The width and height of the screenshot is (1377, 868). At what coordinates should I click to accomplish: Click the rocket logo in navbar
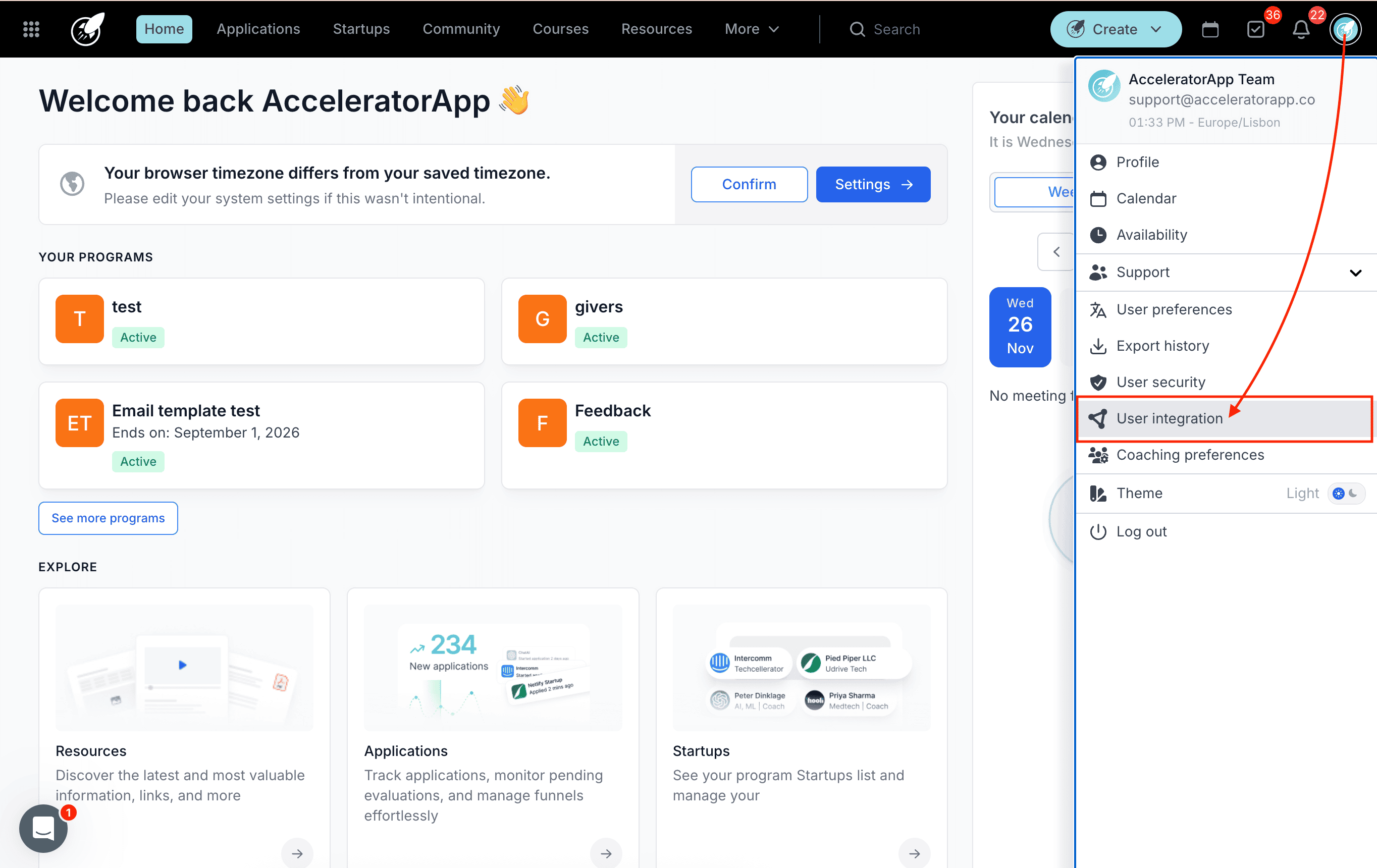coord(87,29)
